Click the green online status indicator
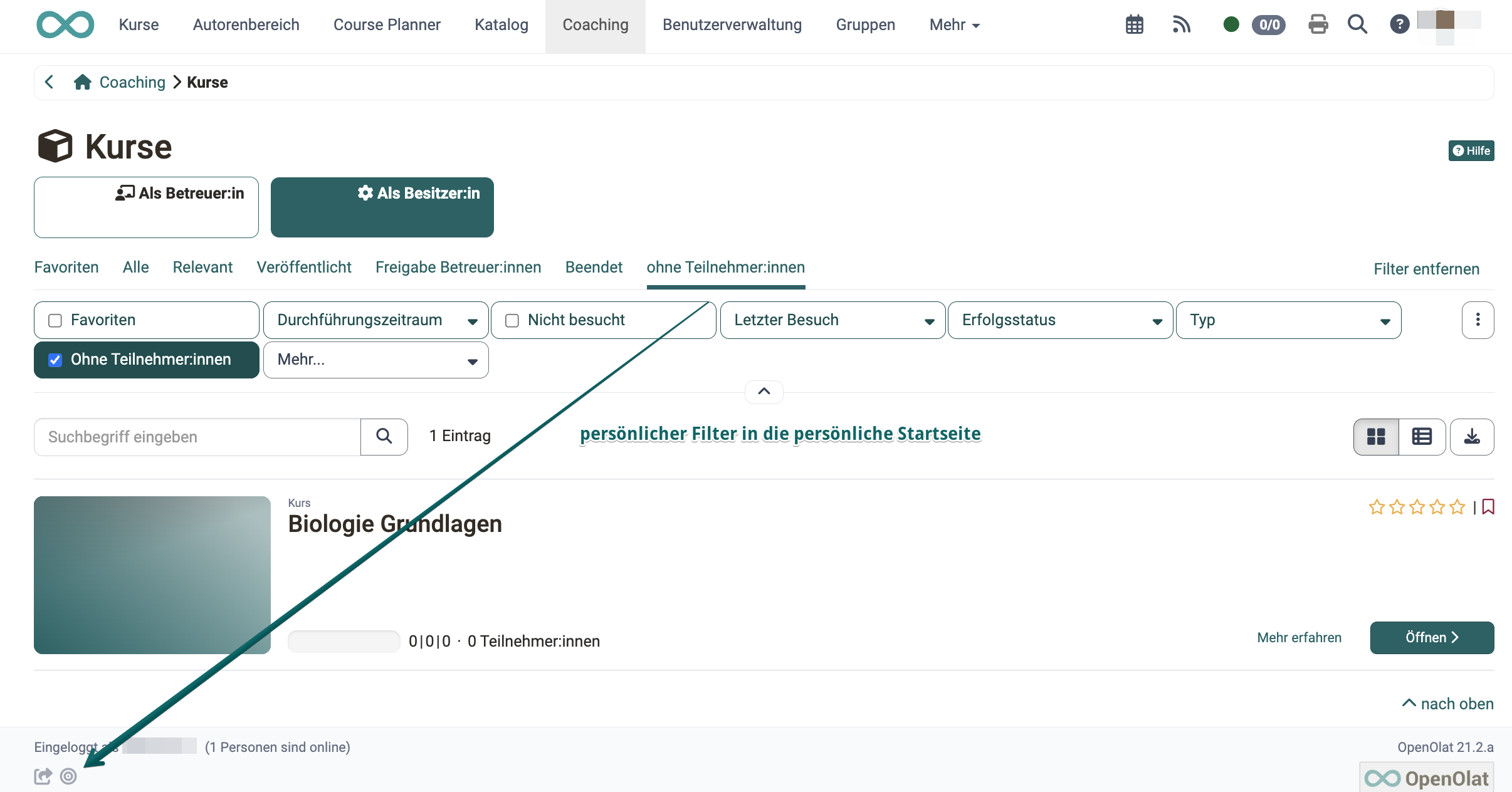Image resolution: width=1512 pixels, height=792 pixels. click(x=1231, y=24)
